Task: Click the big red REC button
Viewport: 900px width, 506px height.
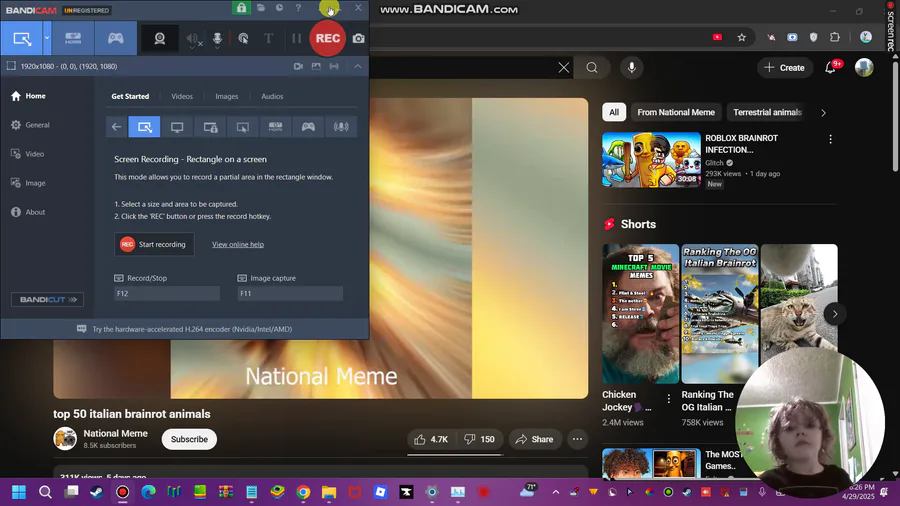Action: [328, 38]
